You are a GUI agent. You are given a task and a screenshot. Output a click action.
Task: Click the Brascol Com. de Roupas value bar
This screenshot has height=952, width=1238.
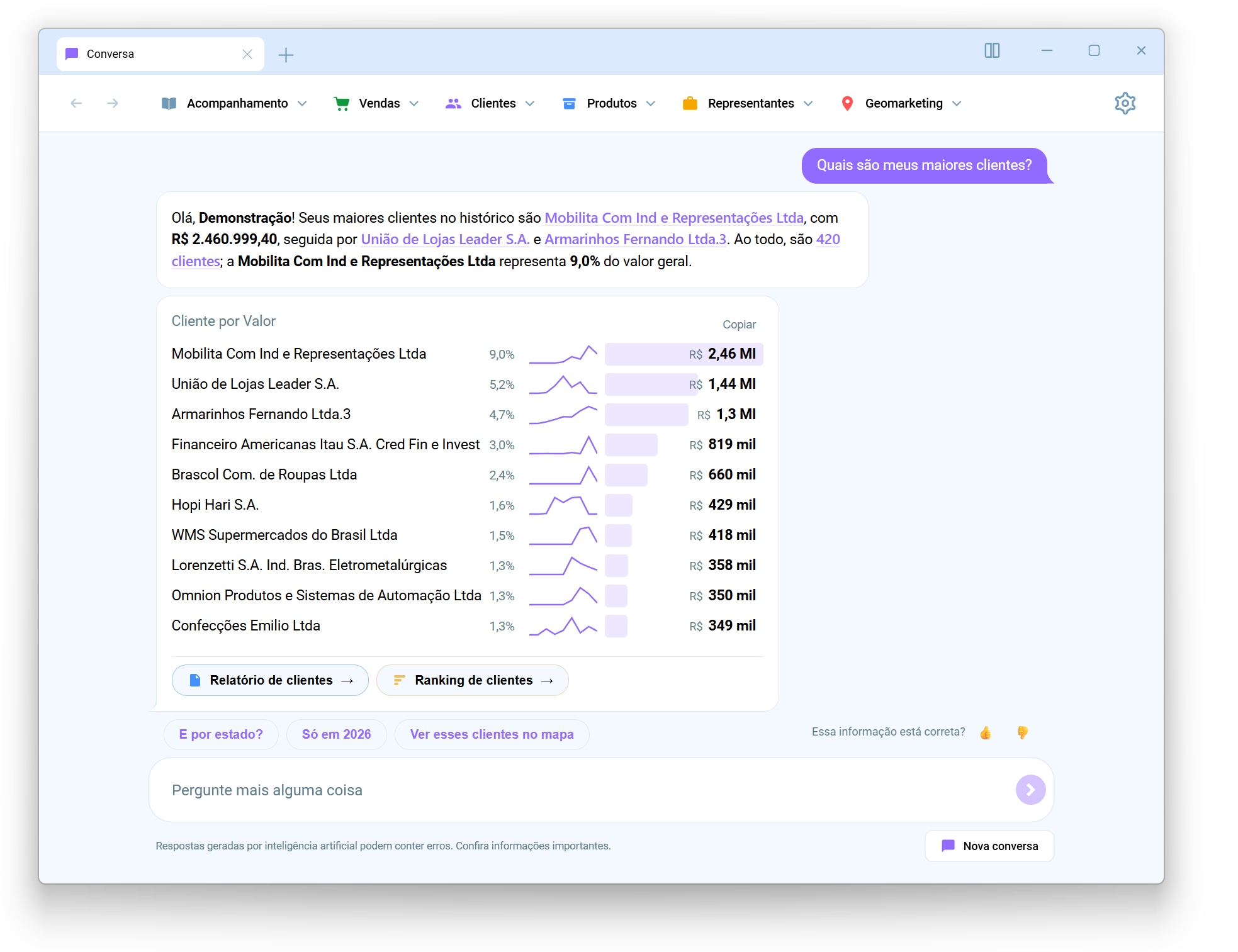[626, 475]
